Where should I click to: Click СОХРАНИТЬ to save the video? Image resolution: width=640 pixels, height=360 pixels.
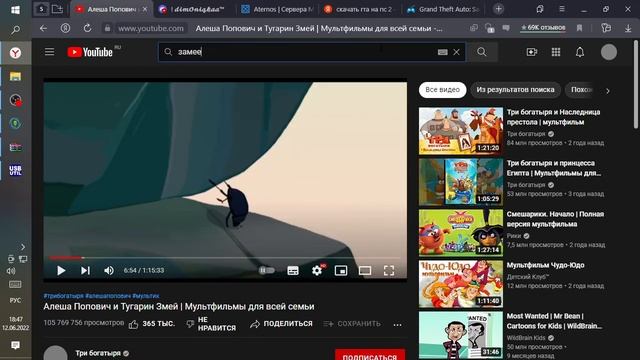(x=352, y=324)
